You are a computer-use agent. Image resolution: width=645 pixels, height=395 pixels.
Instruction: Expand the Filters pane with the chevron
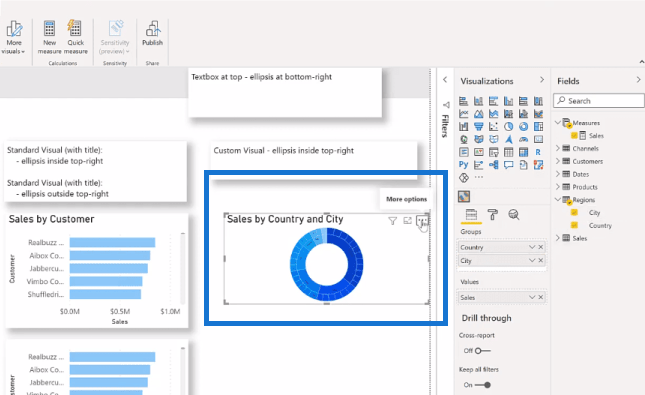(445, 80)
